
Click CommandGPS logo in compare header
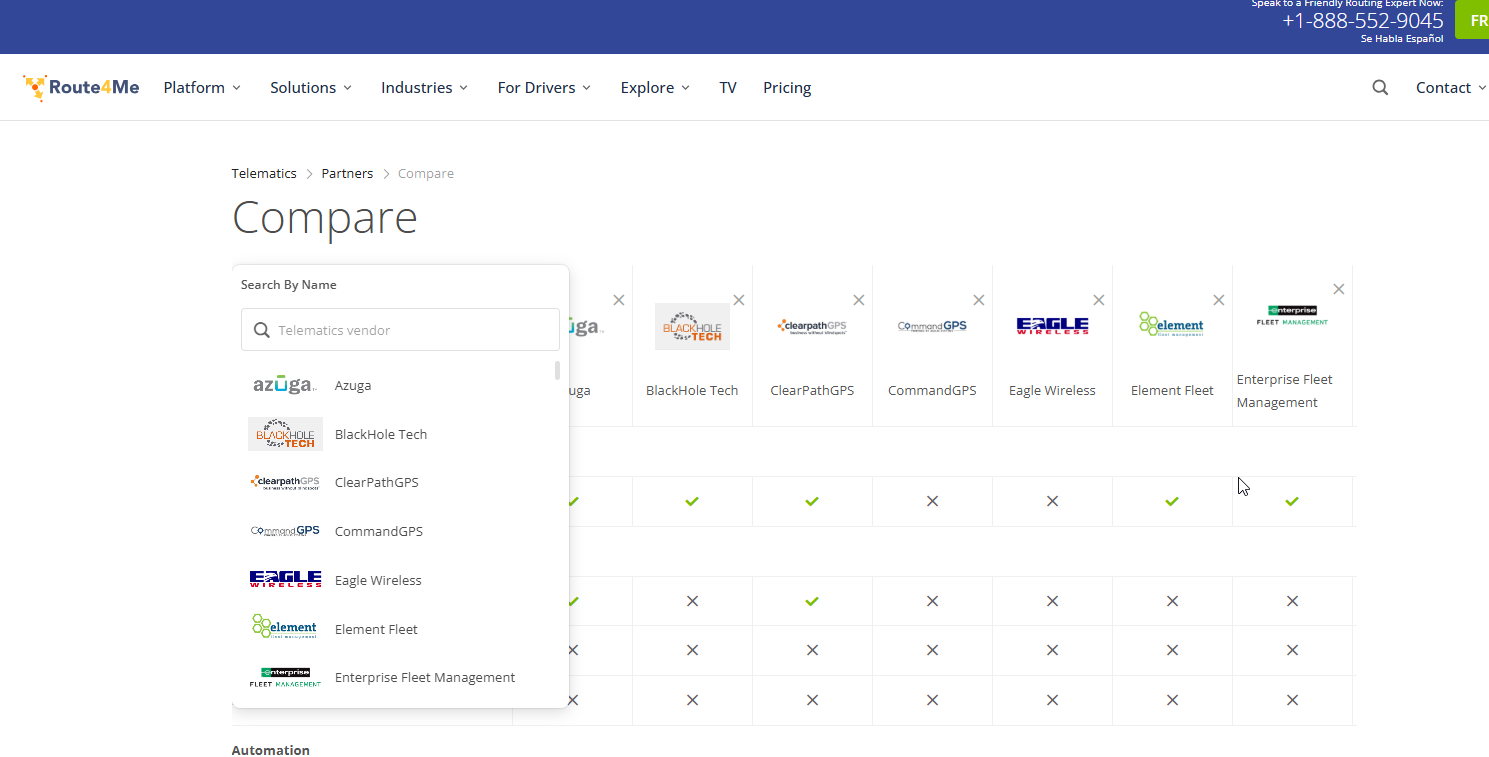[932, 326]
